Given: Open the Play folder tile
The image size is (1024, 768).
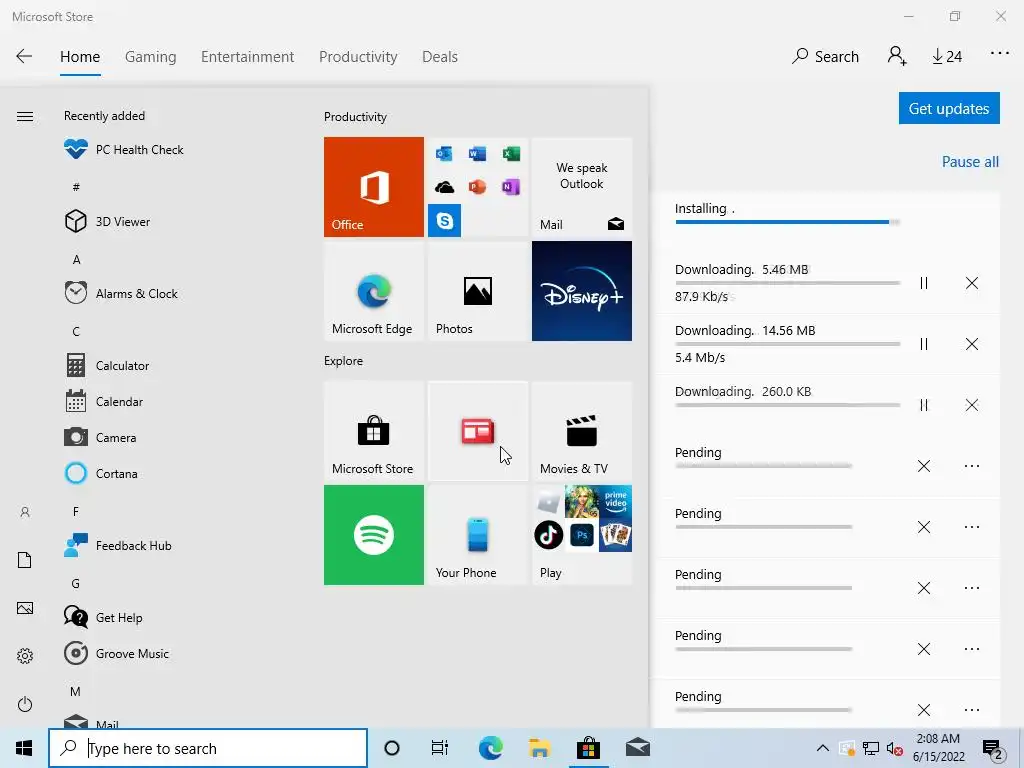Looking at the screenshot, I should tap(582, 535).
